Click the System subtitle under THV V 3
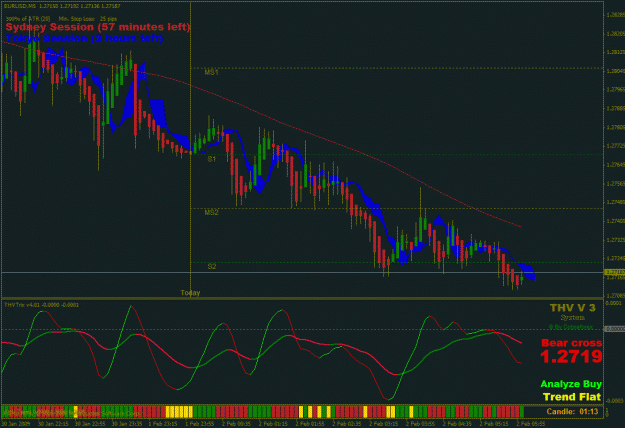The image size is (625, 428). pos(573,318)
